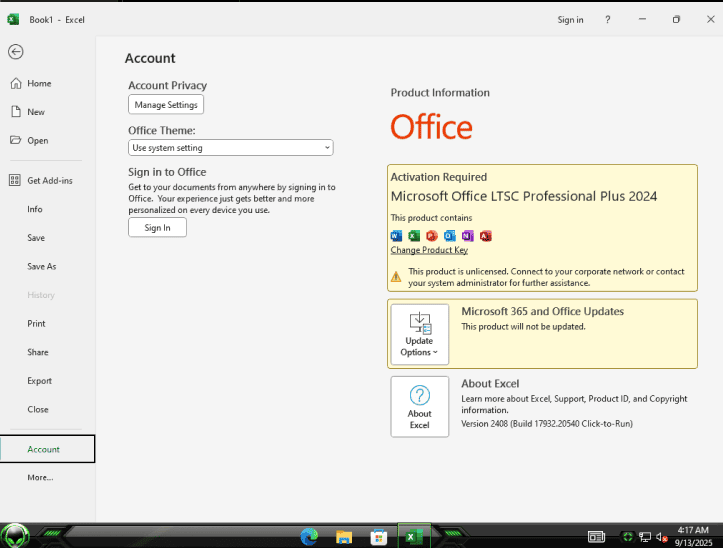
Task: Click the back arrow to exit Backstage
Action: (15, 52)
